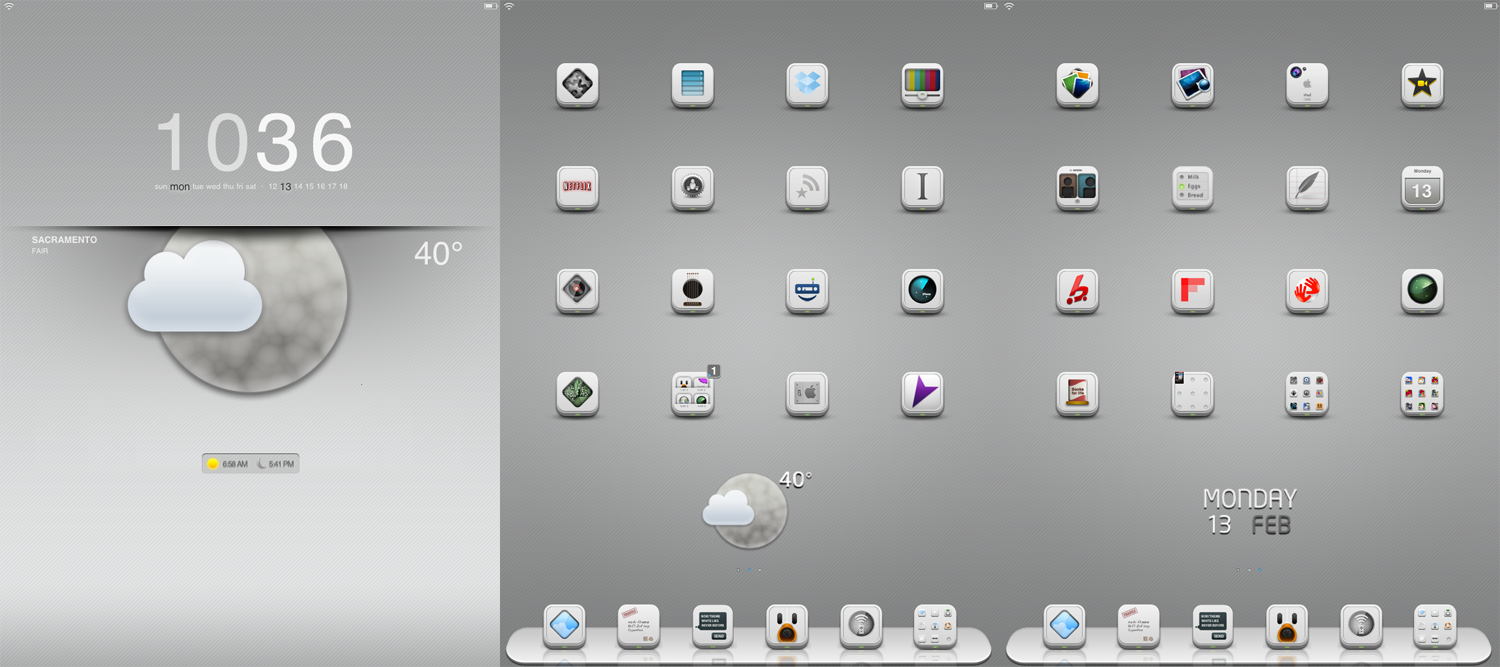Viewport: 1500px width, 667px height.
Task: Open the color-bars TV app icon
Action: [922, 85]
